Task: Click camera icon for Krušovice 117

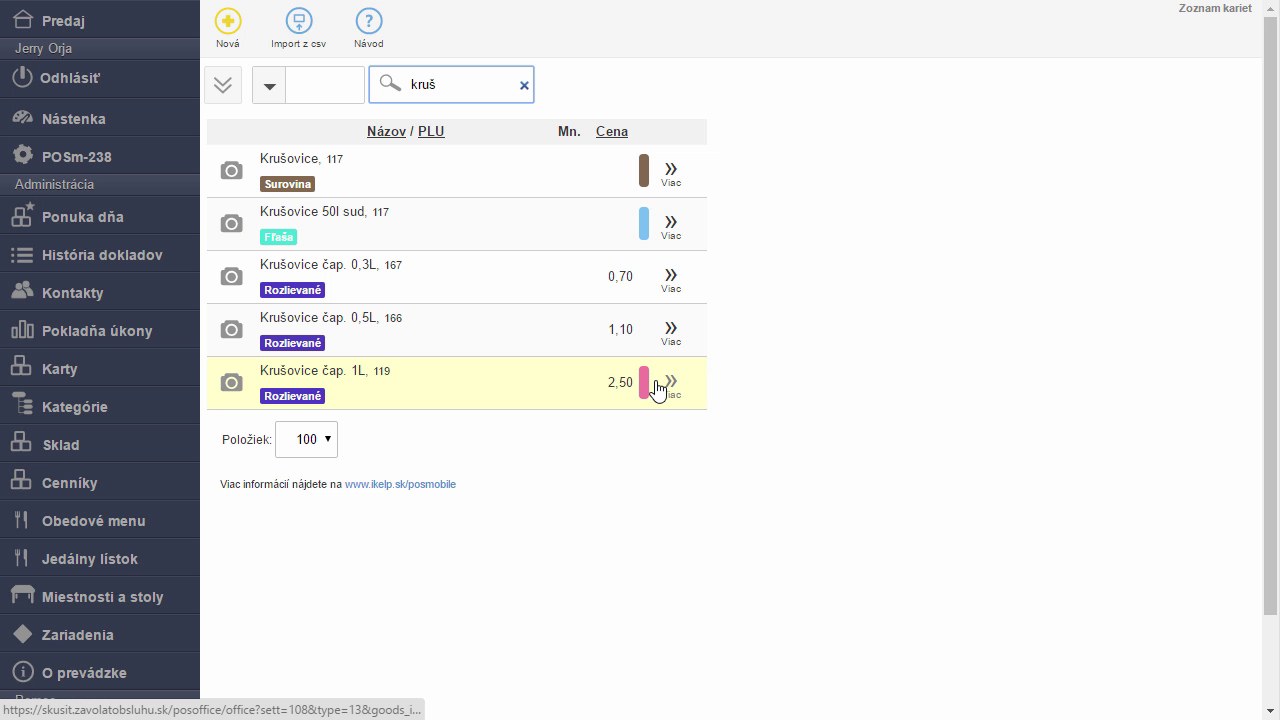Action: 231,171
